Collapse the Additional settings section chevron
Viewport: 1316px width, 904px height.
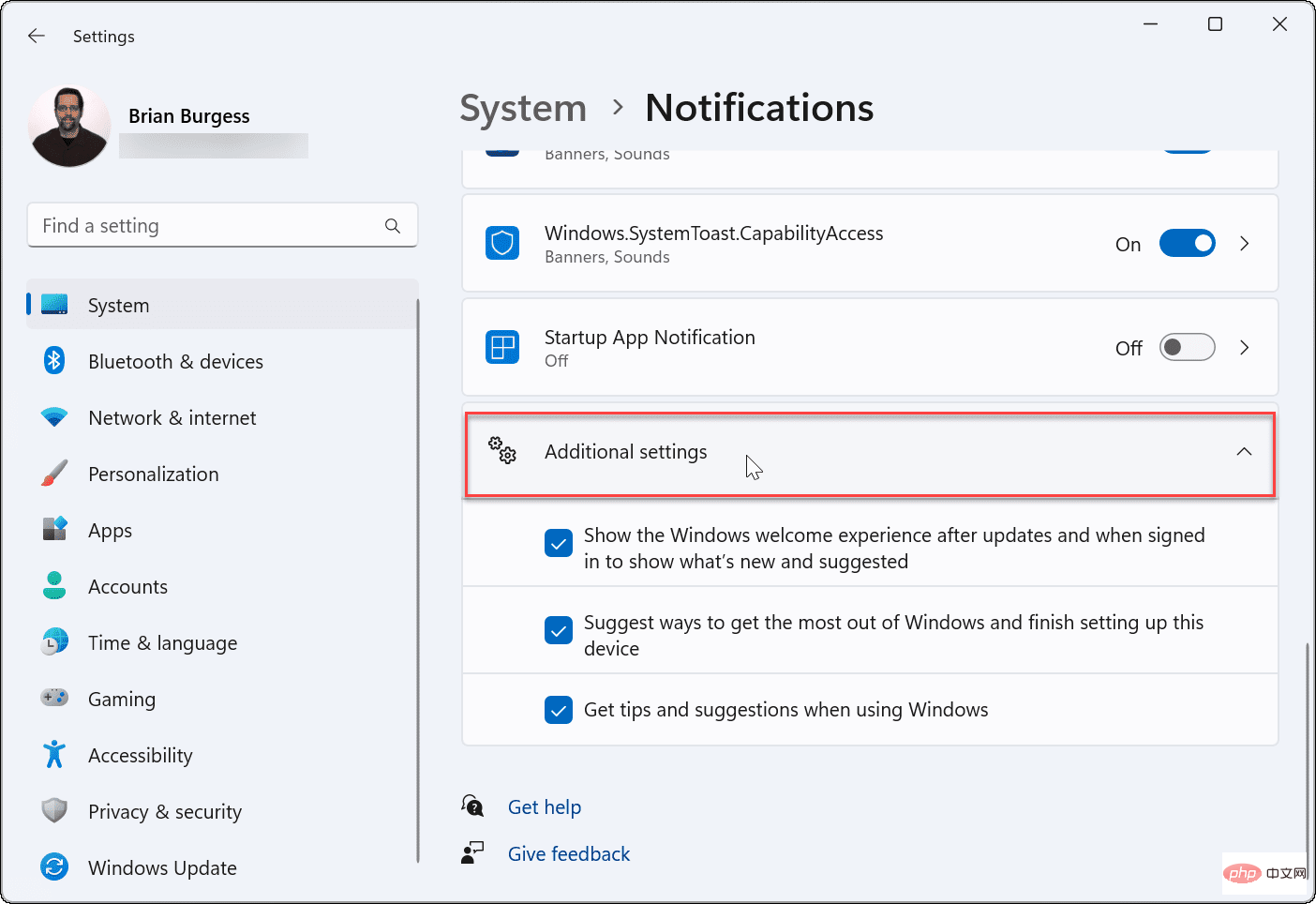[1244, 451]
